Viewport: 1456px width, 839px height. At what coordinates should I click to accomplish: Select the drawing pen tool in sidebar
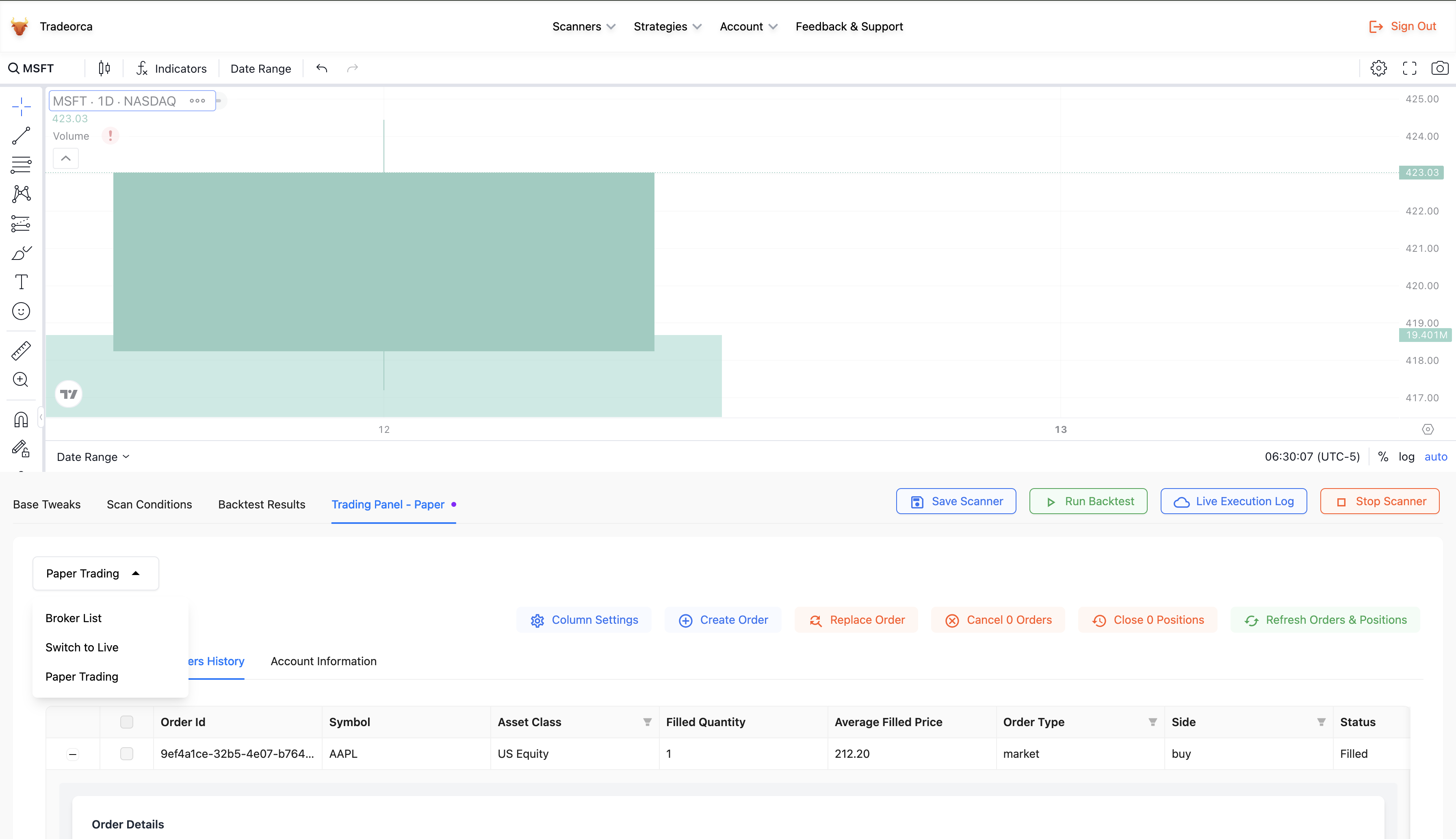(x=21, y=253)
